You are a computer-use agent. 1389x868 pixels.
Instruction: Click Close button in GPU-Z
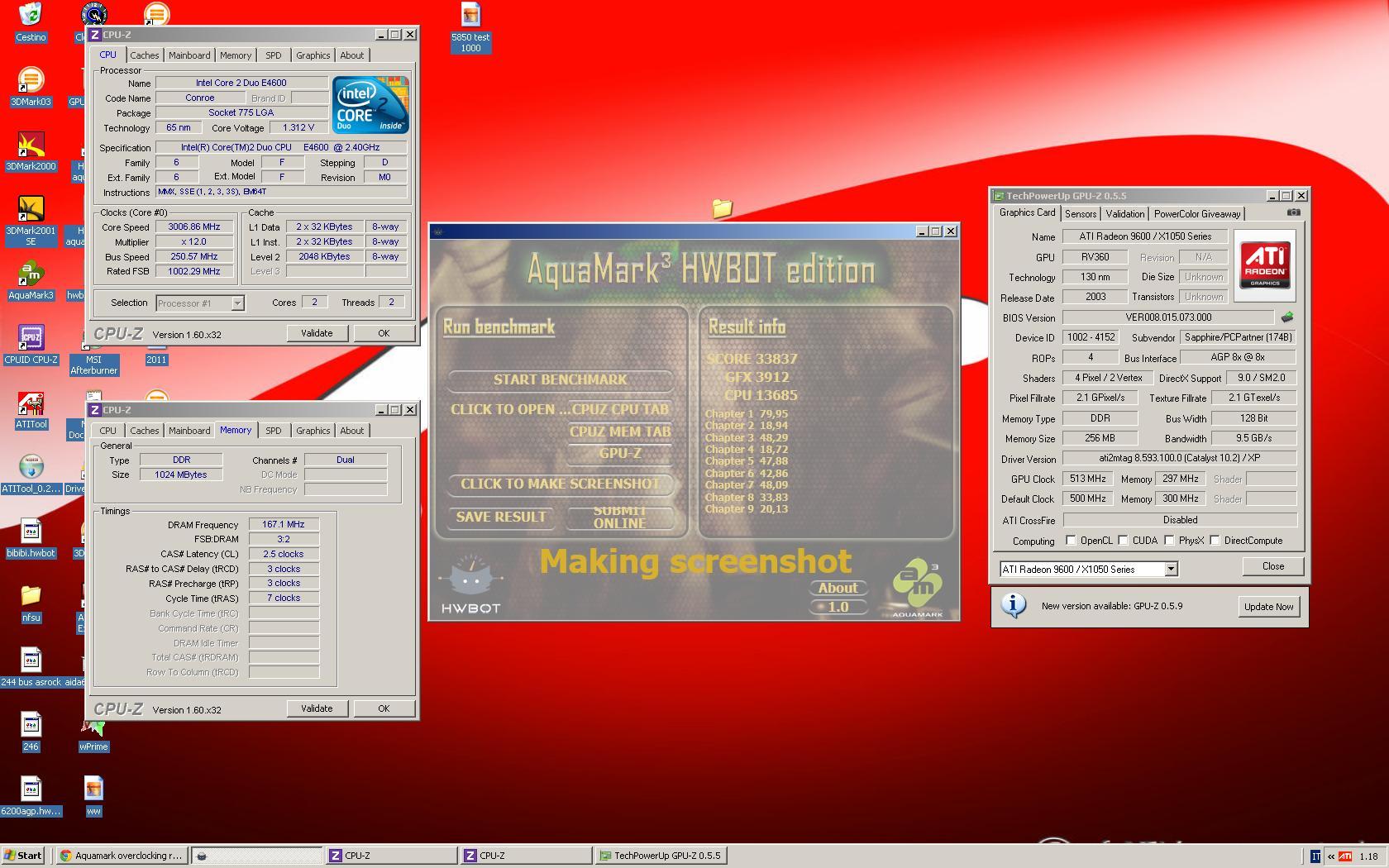[x=1273, y=566]
